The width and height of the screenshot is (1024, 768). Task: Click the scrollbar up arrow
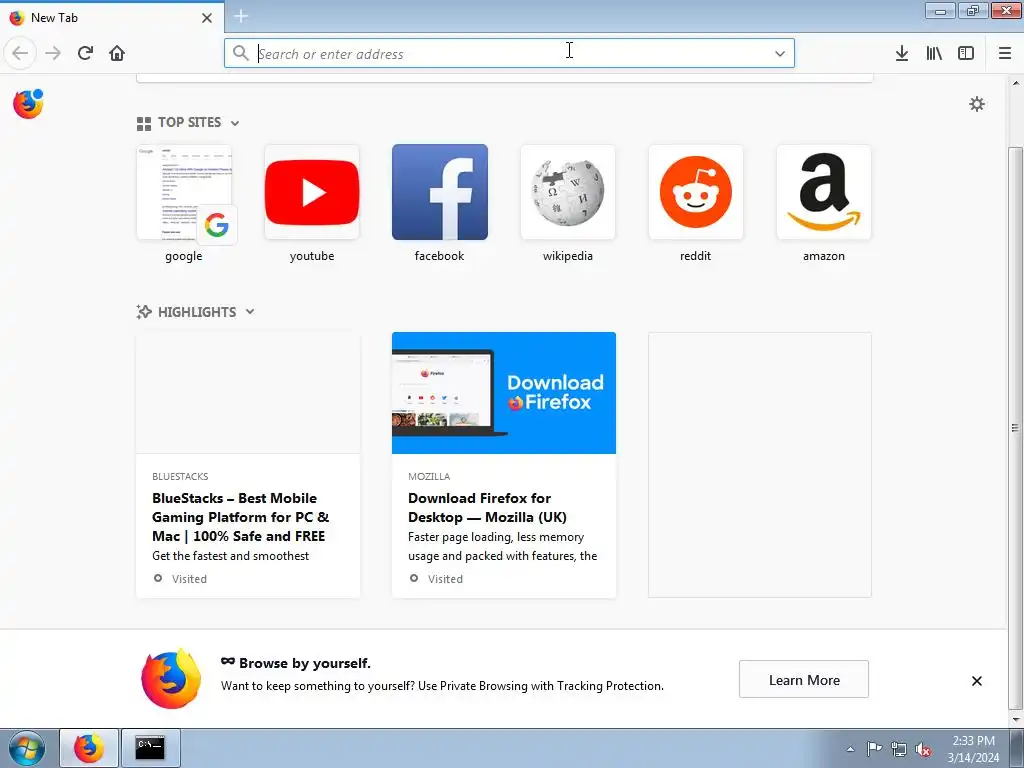[1016, 84]
